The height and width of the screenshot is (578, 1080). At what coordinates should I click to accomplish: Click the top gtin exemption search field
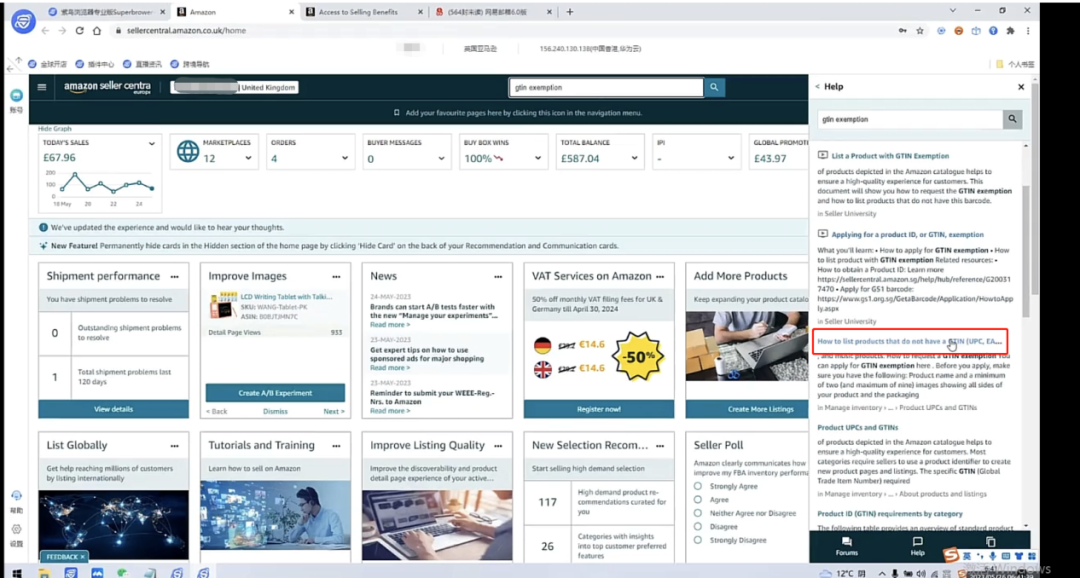606,87
